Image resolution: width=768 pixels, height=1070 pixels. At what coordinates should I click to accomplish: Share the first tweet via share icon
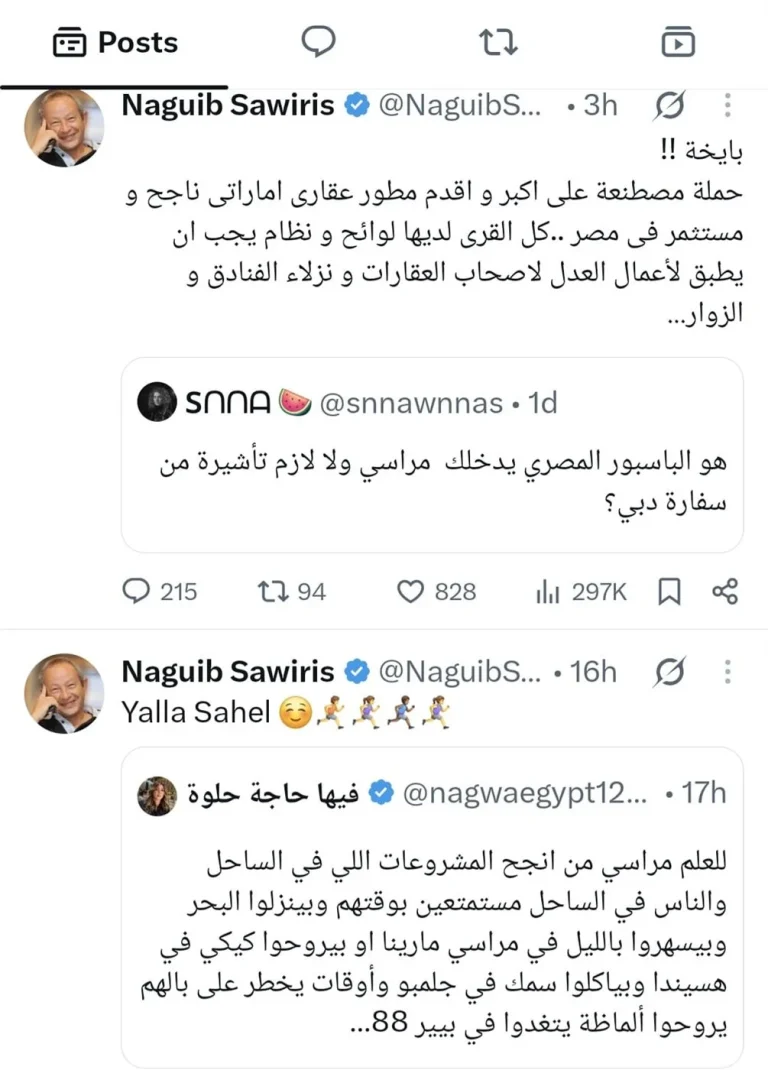click(725, 591)
